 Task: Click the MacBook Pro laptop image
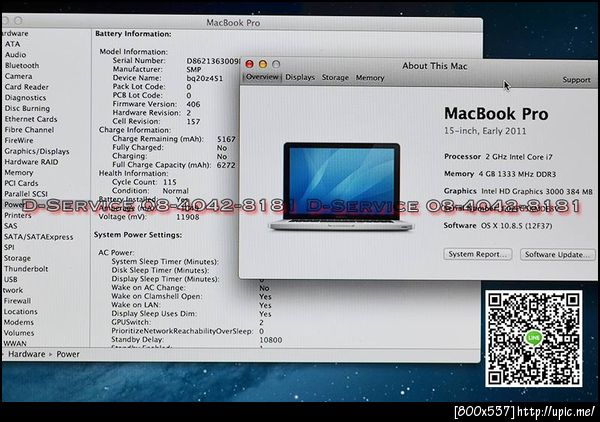(341, 187)
